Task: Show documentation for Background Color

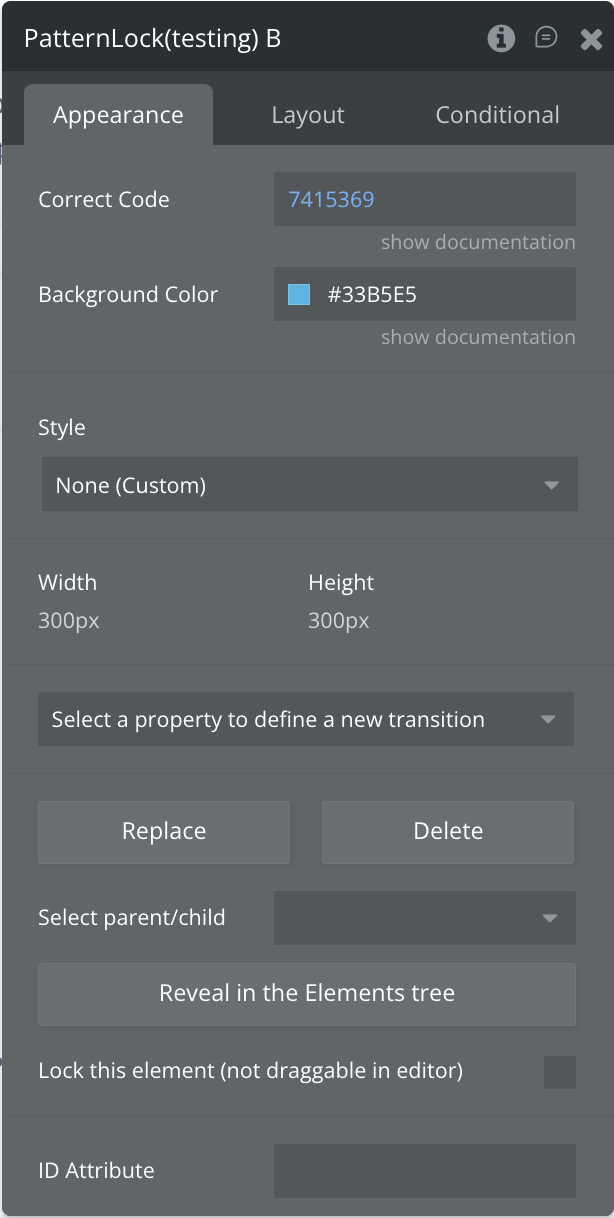Action: coord(478,337)
